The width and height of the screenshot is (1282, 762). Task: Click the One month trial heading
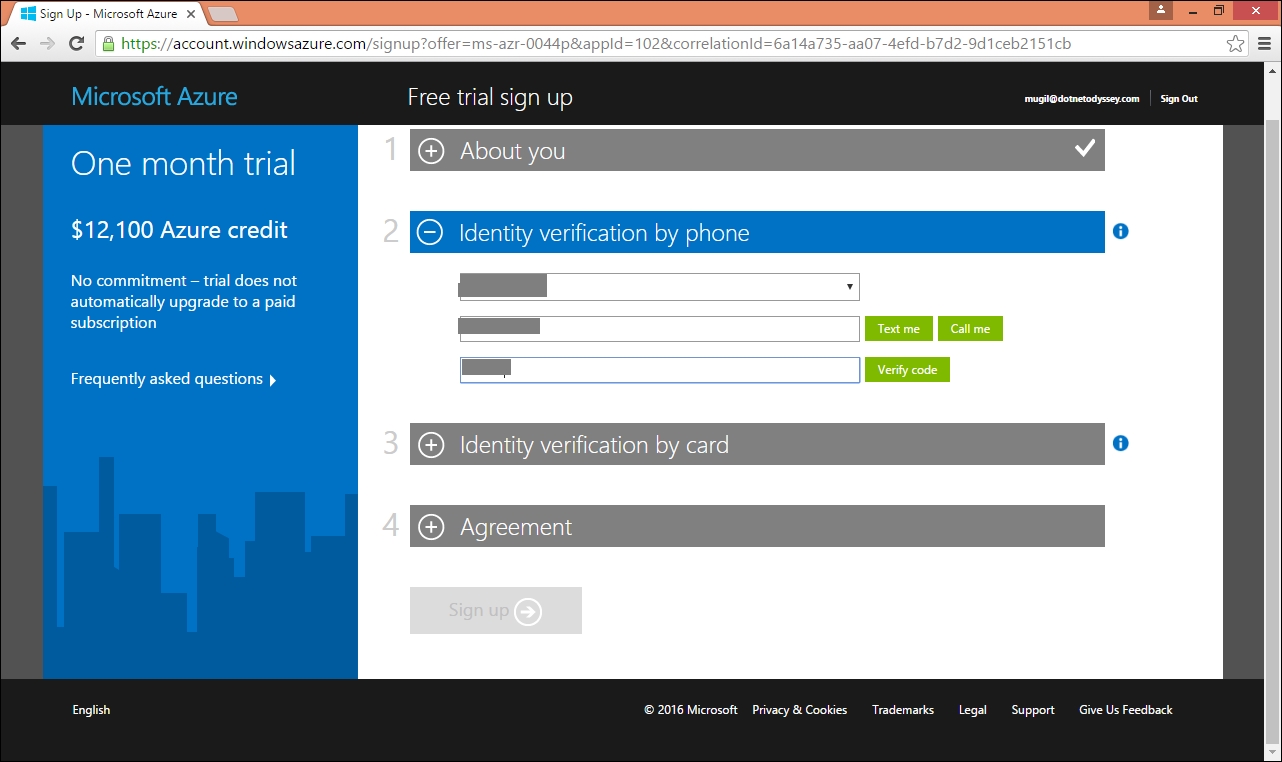coord(183,164)
